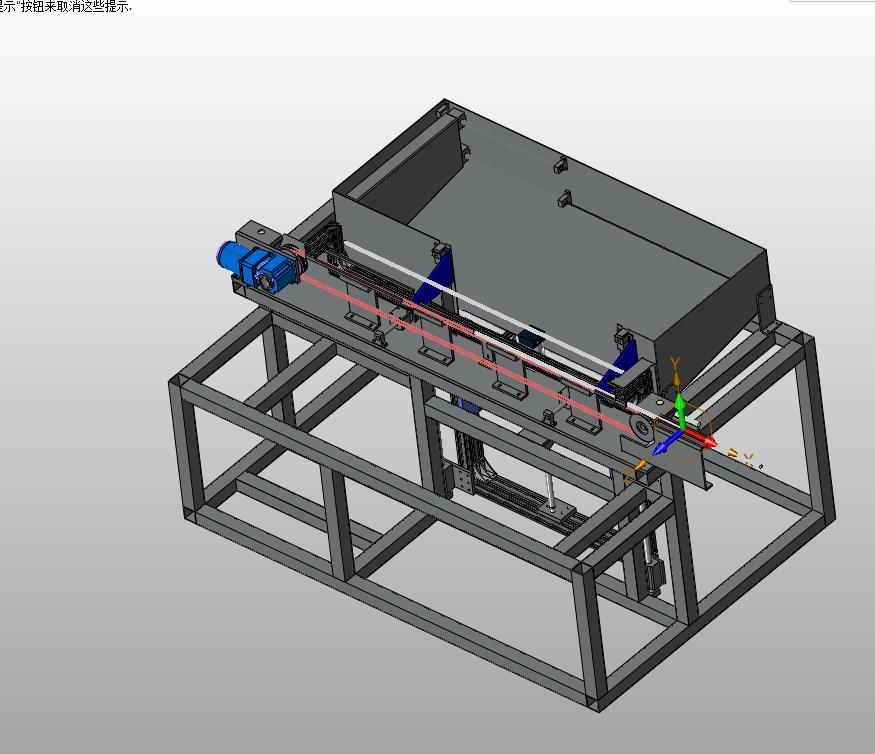Click the orange arrow handle below the Y label
875x754 pixels.
tap(677, 381)
